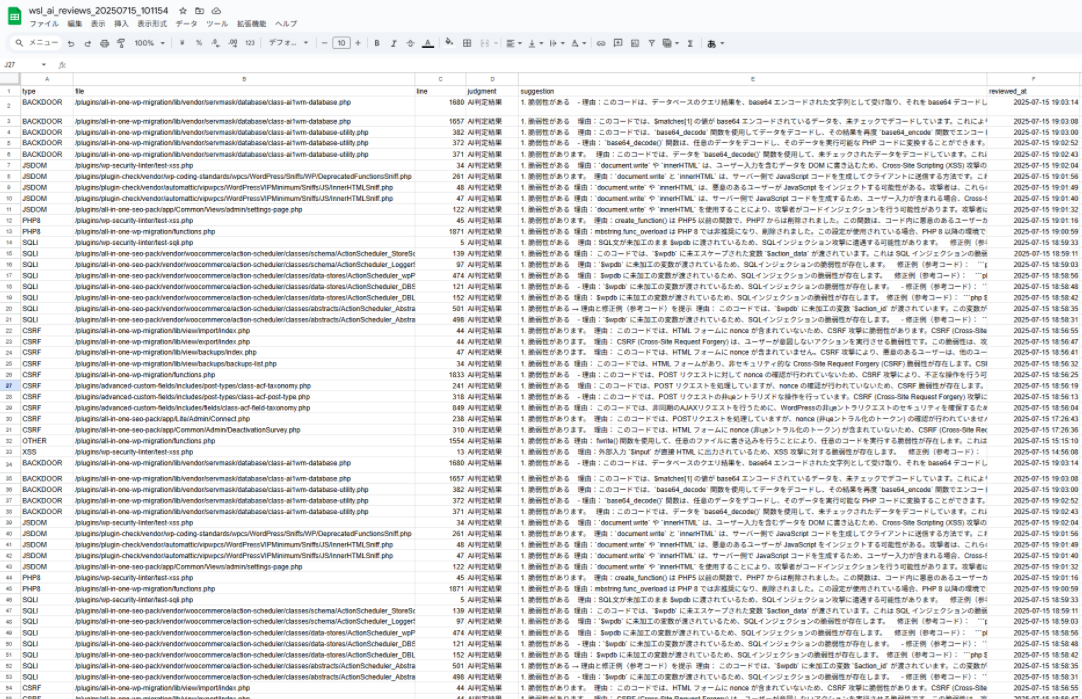Open the vertical align dropdown

point(535,43)
